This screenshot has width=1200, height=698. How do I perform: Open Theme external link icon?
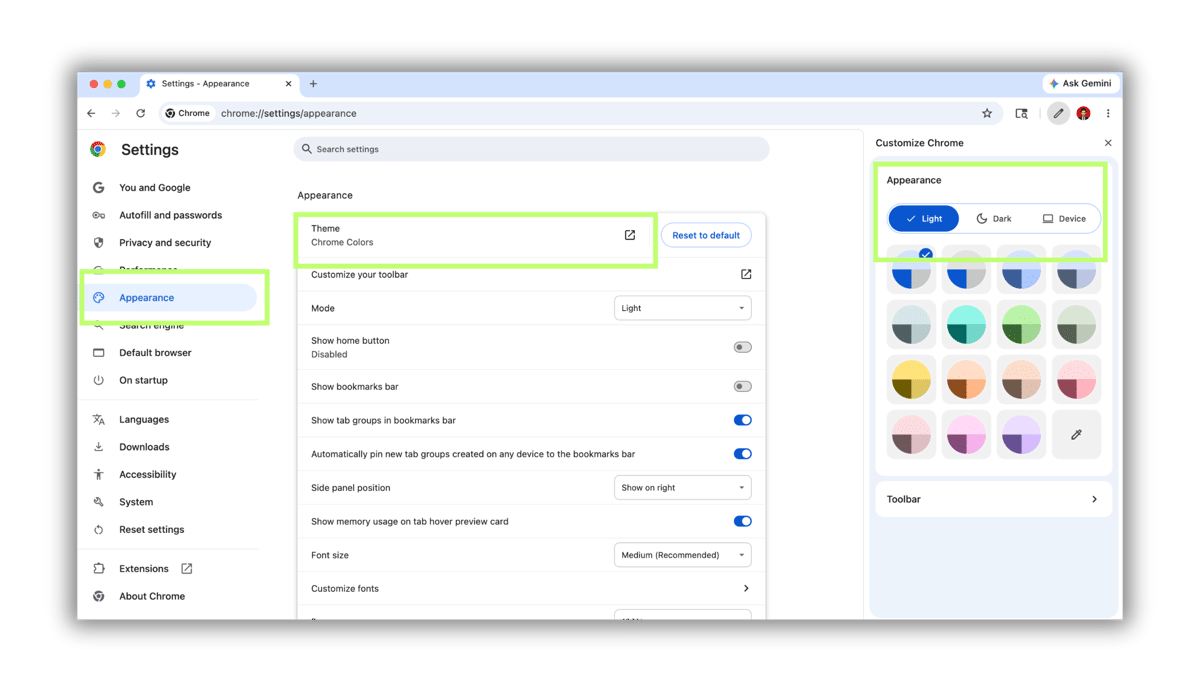tap(630, 235)
